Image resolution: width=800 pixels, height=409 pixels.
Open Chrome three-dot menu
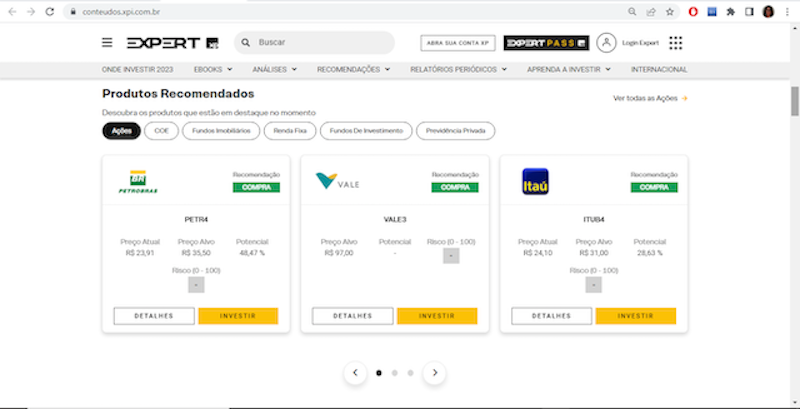click(x=787, y=12)
